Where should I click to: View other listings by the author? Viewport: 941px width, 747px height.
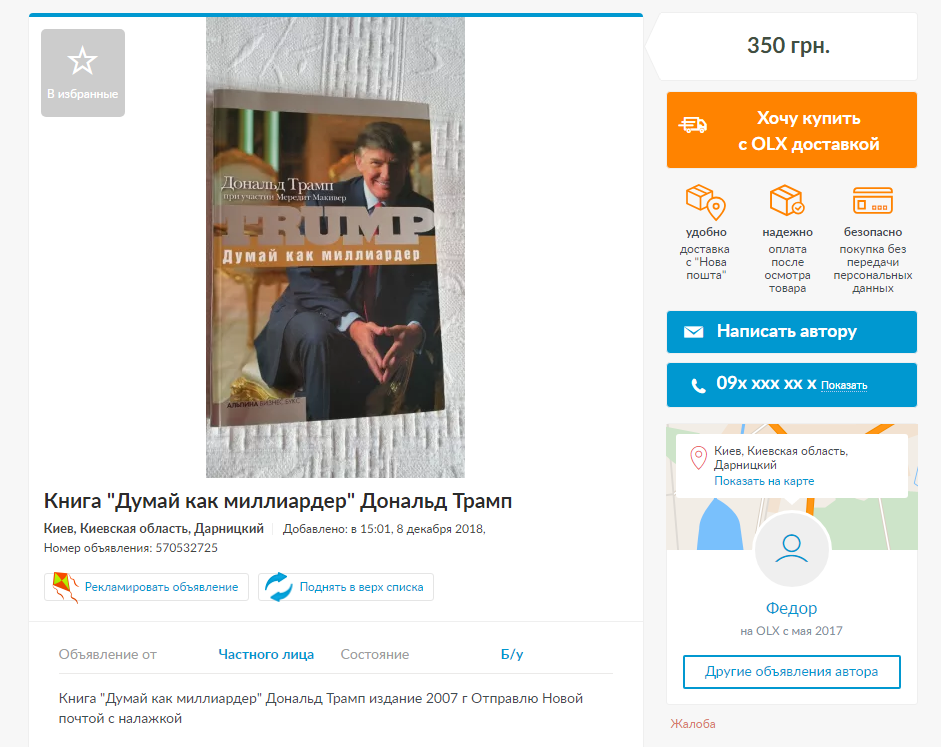point(792,672)
